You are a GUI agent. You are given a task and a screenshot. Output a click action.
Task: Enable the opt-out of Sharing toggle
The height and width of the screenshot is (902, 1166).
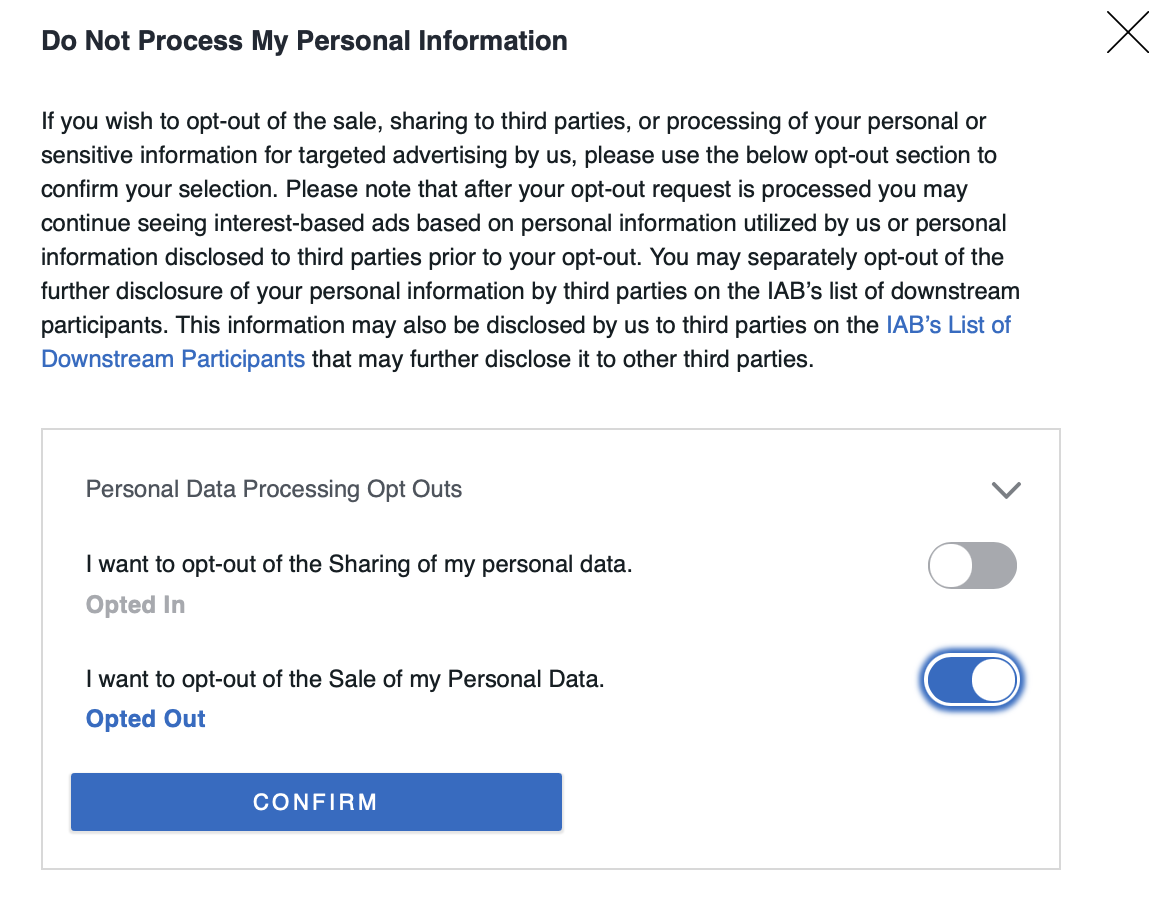972,566
